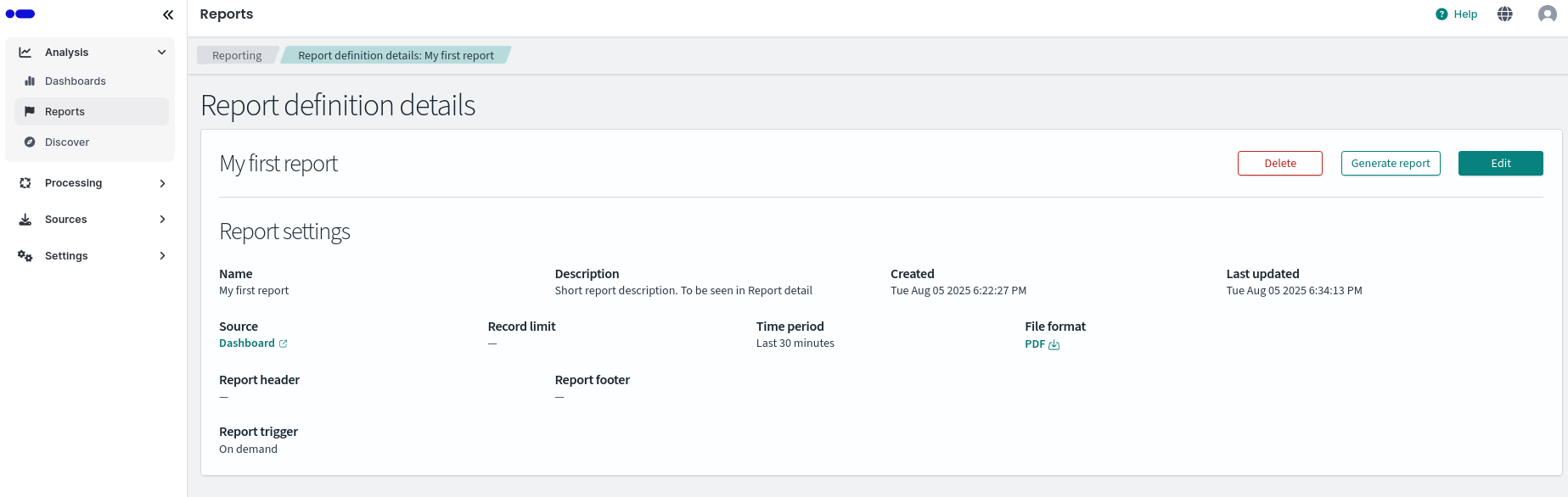Image resolution: width=1568 pixels, height=497 pixels.
Task: Click the Settings gears icon
Action: pyautogui.click(x=25, y=256)
